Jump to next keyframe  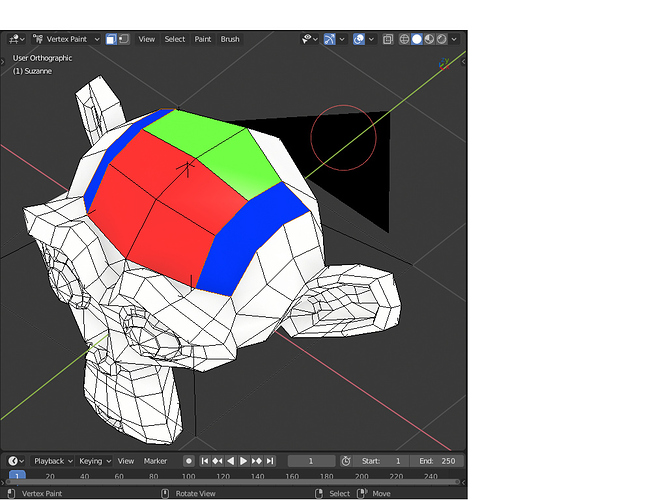pyautogui.click(x=257, y=461)
